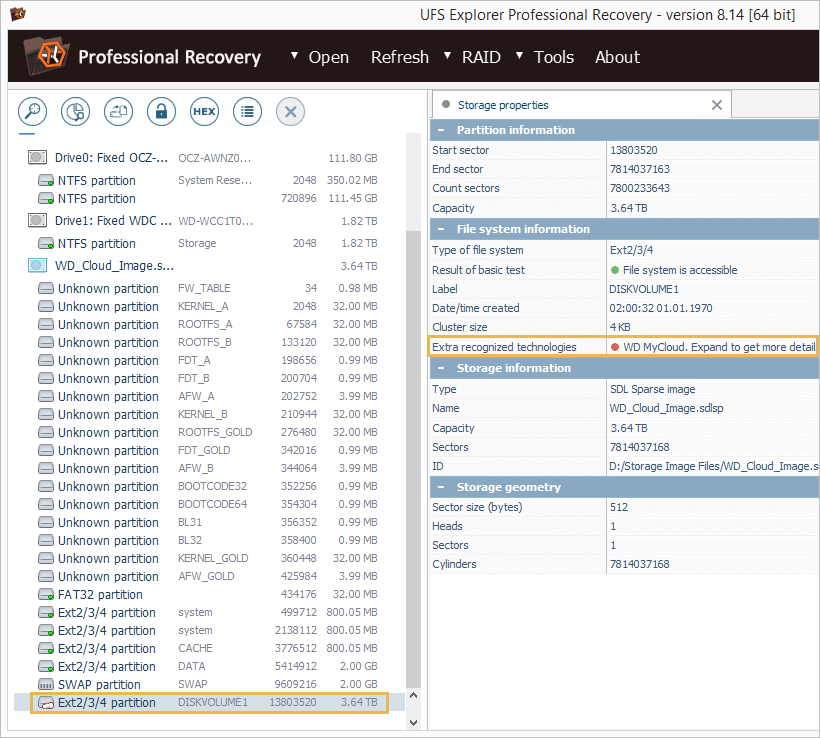Collapse the Storage geometry section
The width and height of the screenshot is (820, 738).
coord(440,487)
